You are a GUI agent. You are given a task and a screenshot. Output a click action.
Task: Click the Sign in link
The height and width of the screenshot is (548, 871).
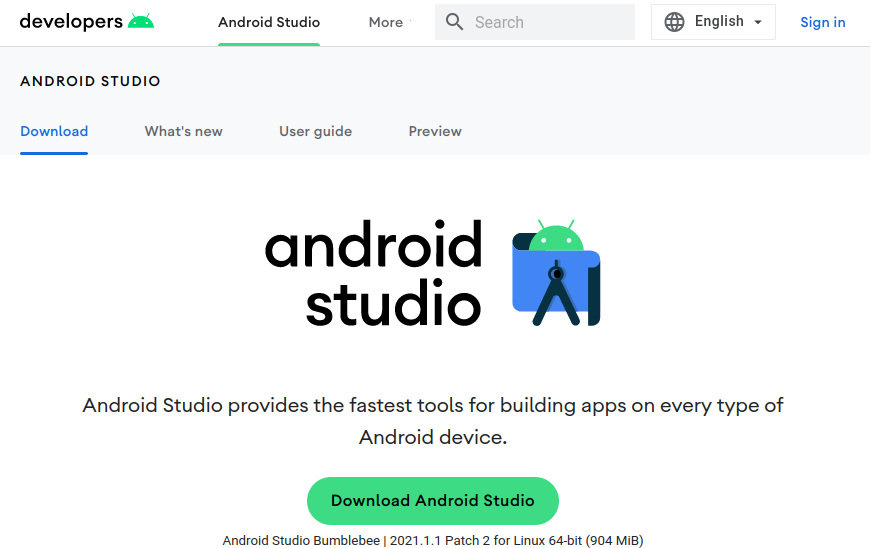point(823,22)
